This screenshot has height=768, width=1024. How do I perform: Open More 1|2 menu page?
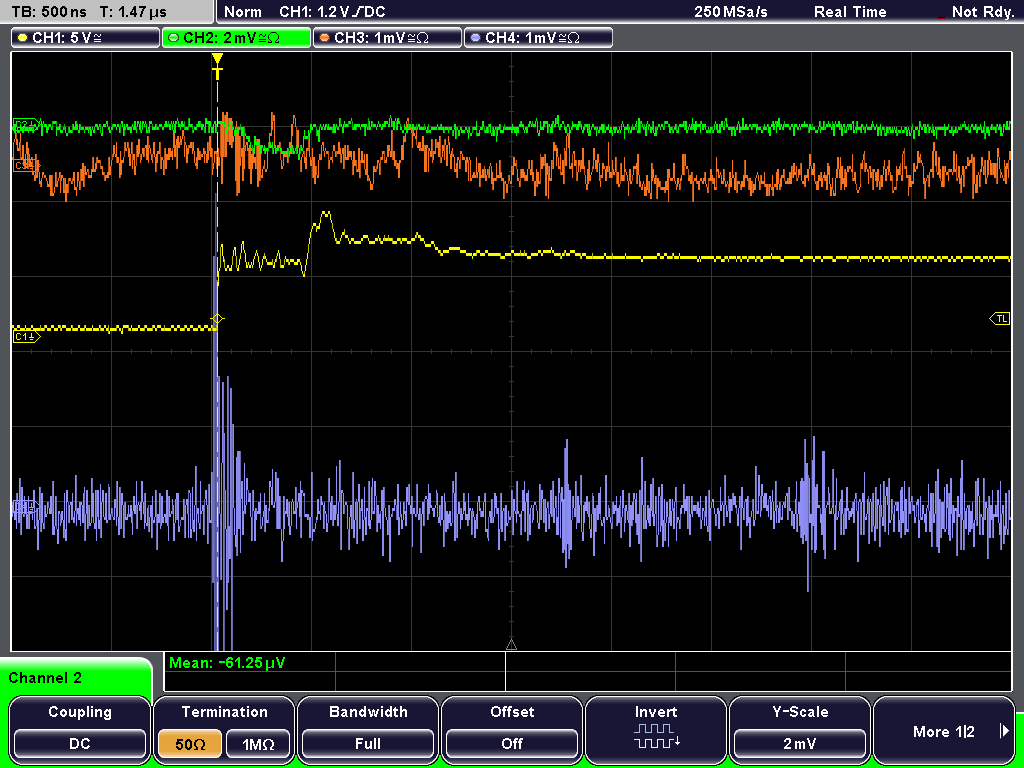tap(944, 729)
